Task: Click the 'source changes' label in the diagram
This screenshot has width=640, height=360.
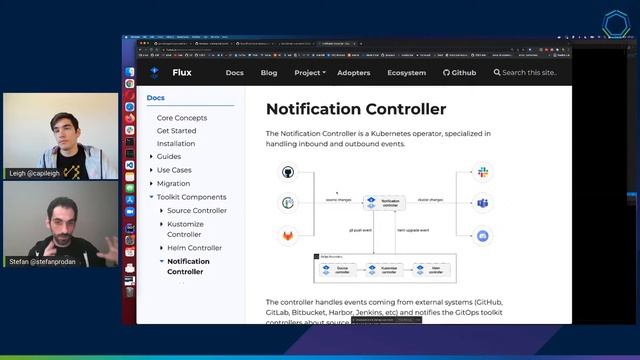Action: tap(338, 200)
